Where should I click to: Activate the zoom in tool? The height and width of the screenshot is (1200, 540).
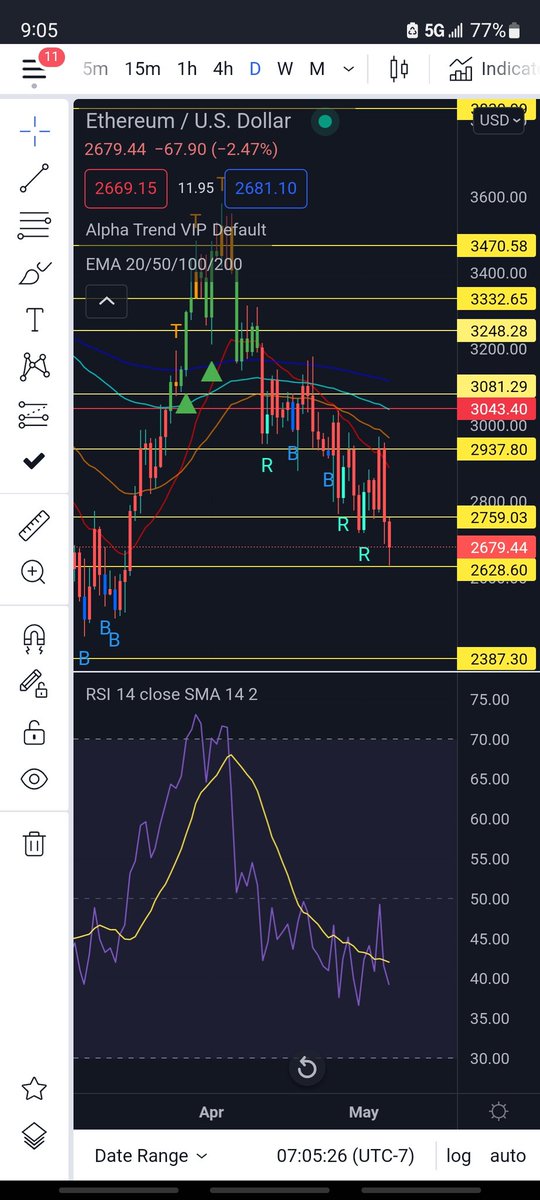pos(34,572)
